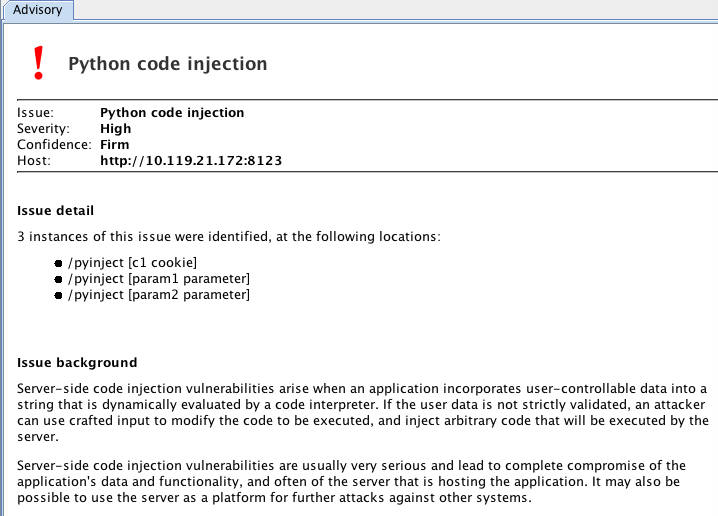Click the Issue detail heading
This screenshot has width=718, height=516.
coord(55,211)
